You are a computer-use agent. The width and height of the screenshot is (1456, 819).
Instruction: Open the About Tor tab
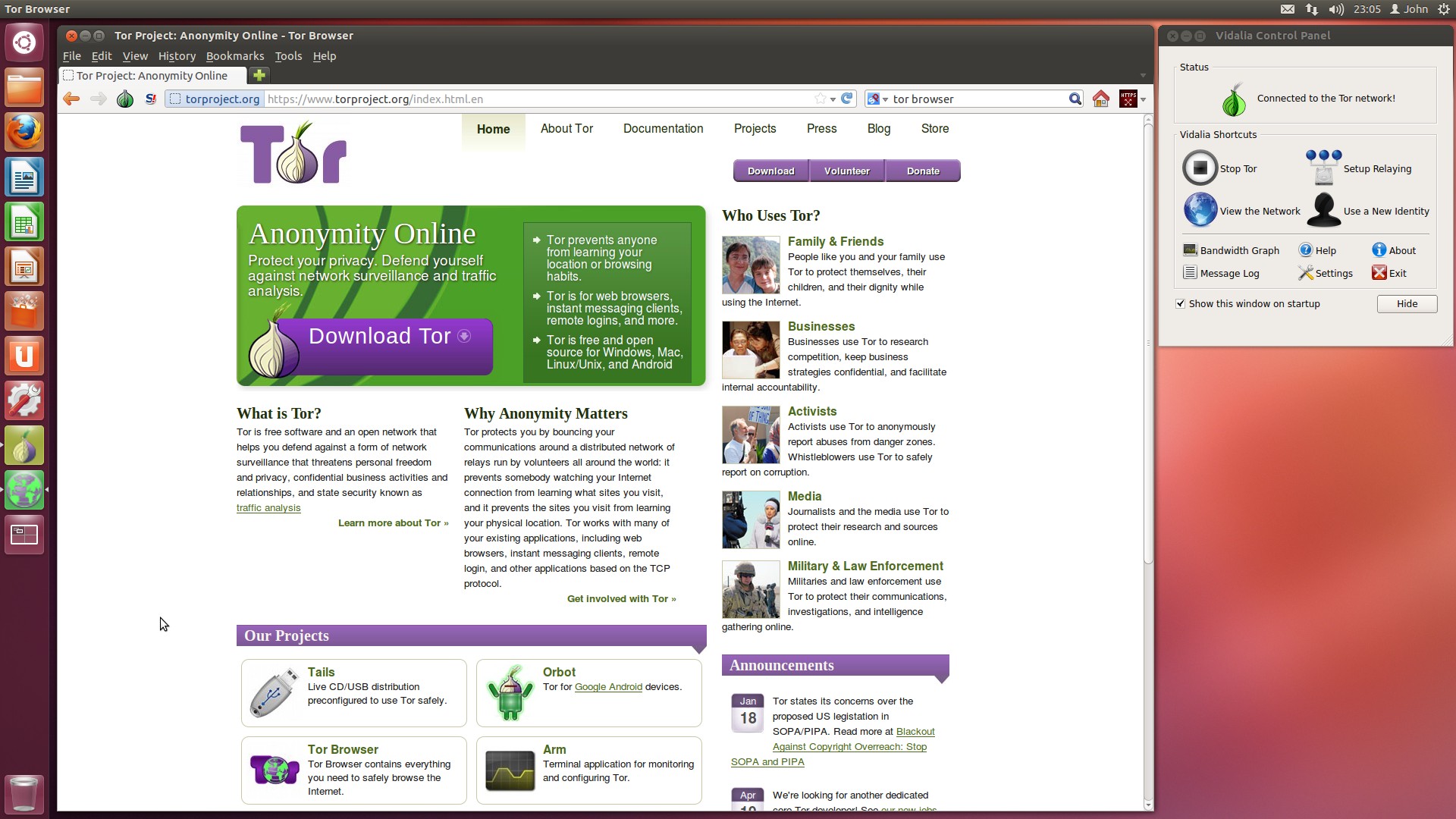[x=567, y=128]
